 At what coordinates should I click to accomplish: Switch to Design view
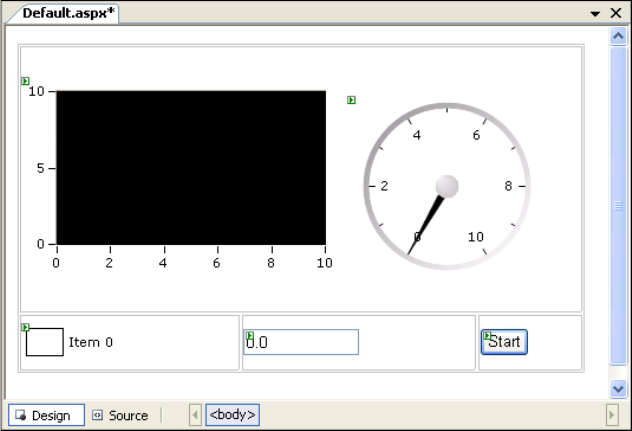tap(46, 415)
